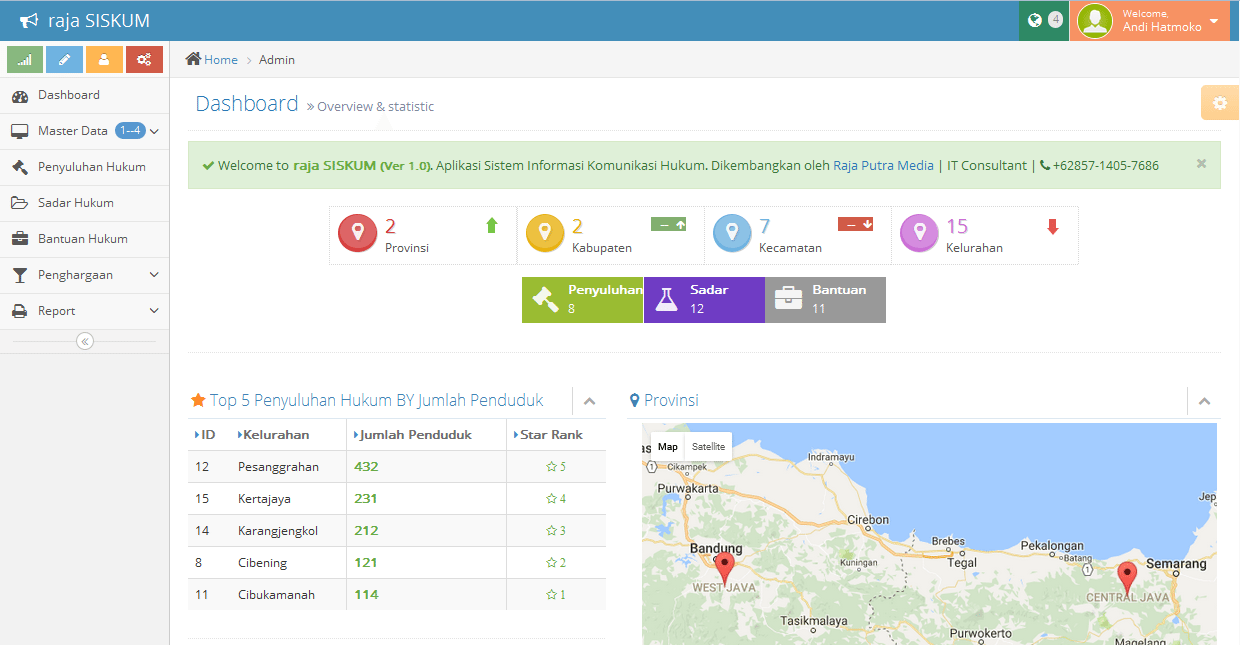Click the red Provinsi map pin icon
The image size is (1240, 645).
[357, 233]
